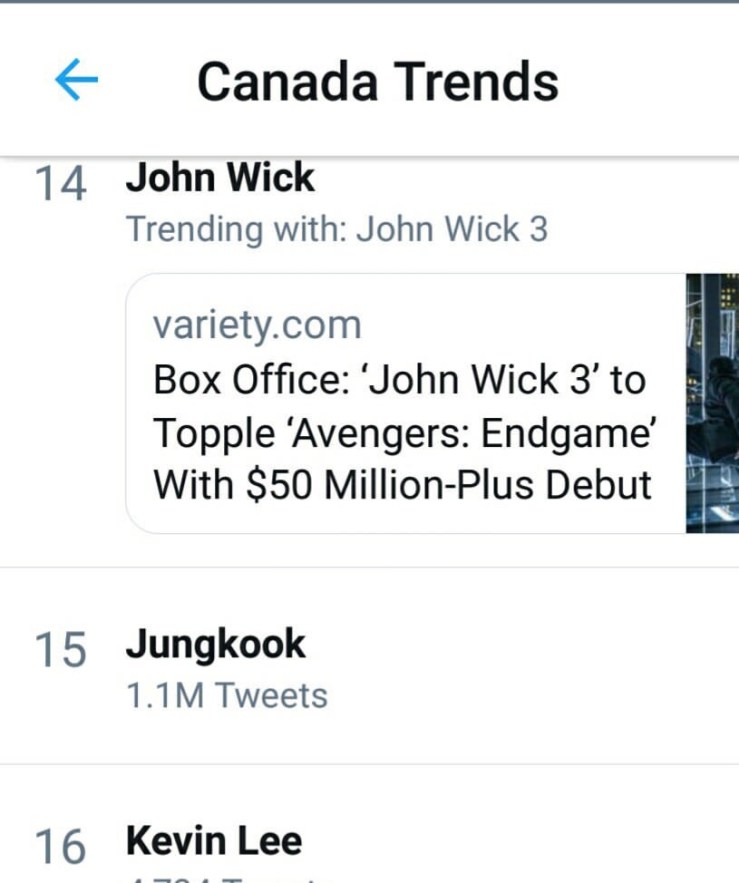The width and height of the screenshot is (739, 883).
Task: Open the 'Box Office: John Wick 3' headline line
Action: [399, 381]
